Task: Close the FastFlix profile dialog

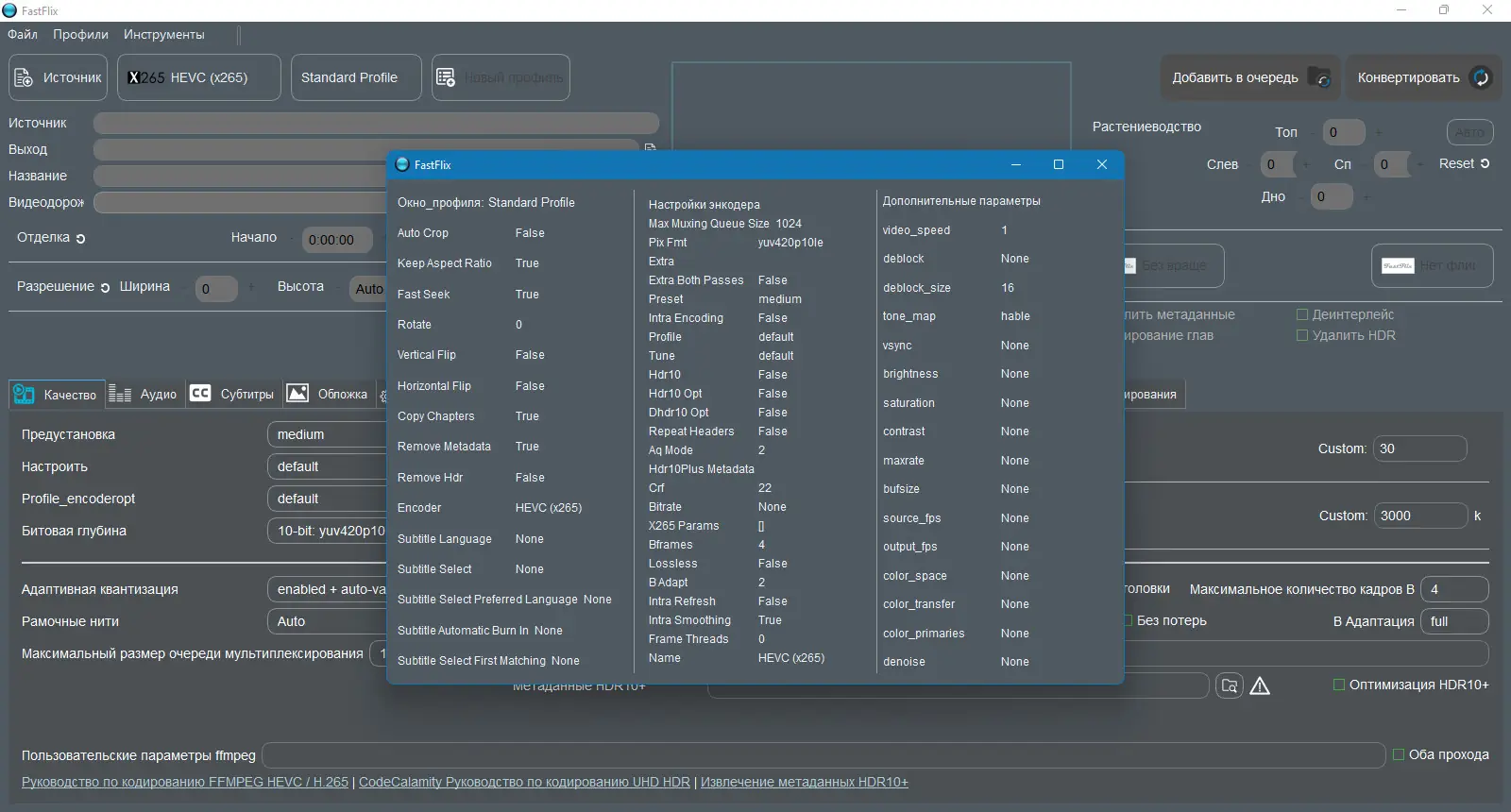Action: [x=1101, y=164]
